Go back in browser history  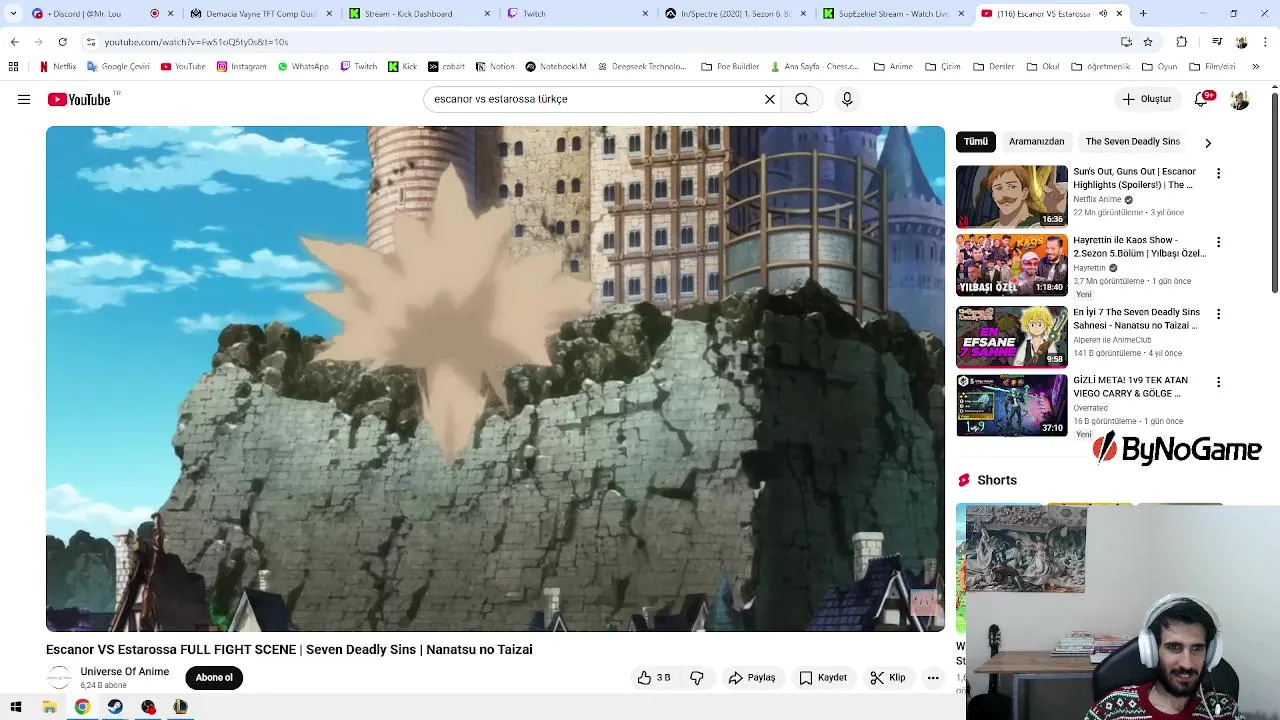14,42
